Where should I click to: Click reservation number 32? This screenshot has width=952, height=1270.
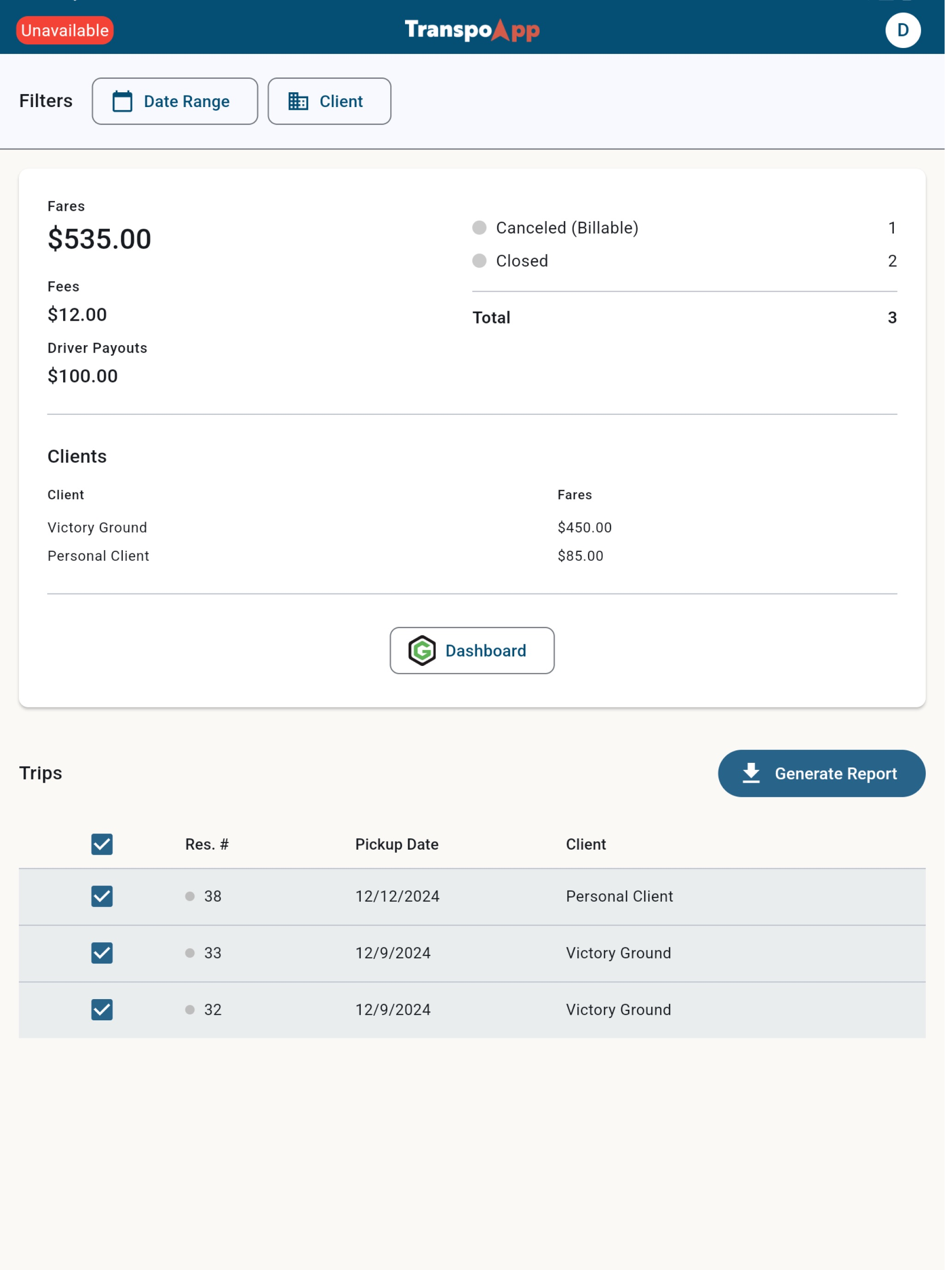tap(212, 1009)
